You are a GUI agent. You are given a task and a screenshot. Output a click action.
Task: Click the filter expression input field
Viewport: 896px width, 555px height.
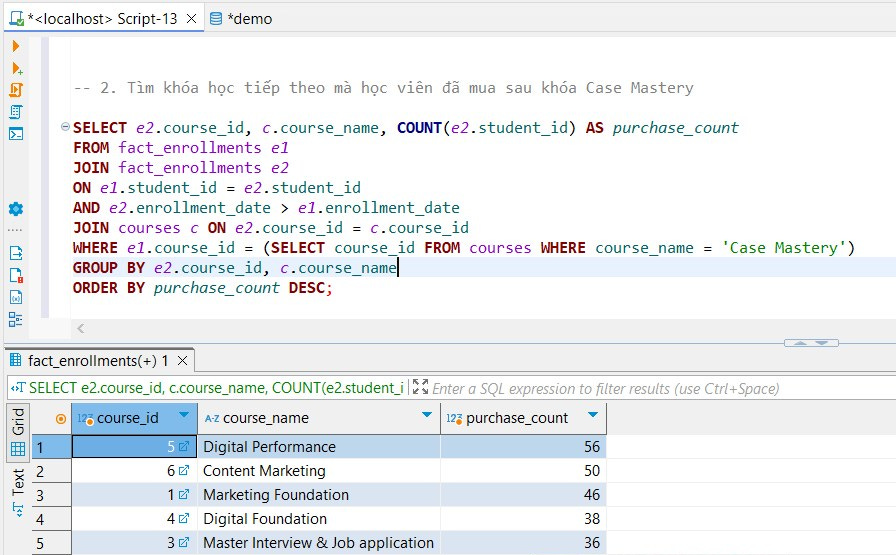(640, 388)
